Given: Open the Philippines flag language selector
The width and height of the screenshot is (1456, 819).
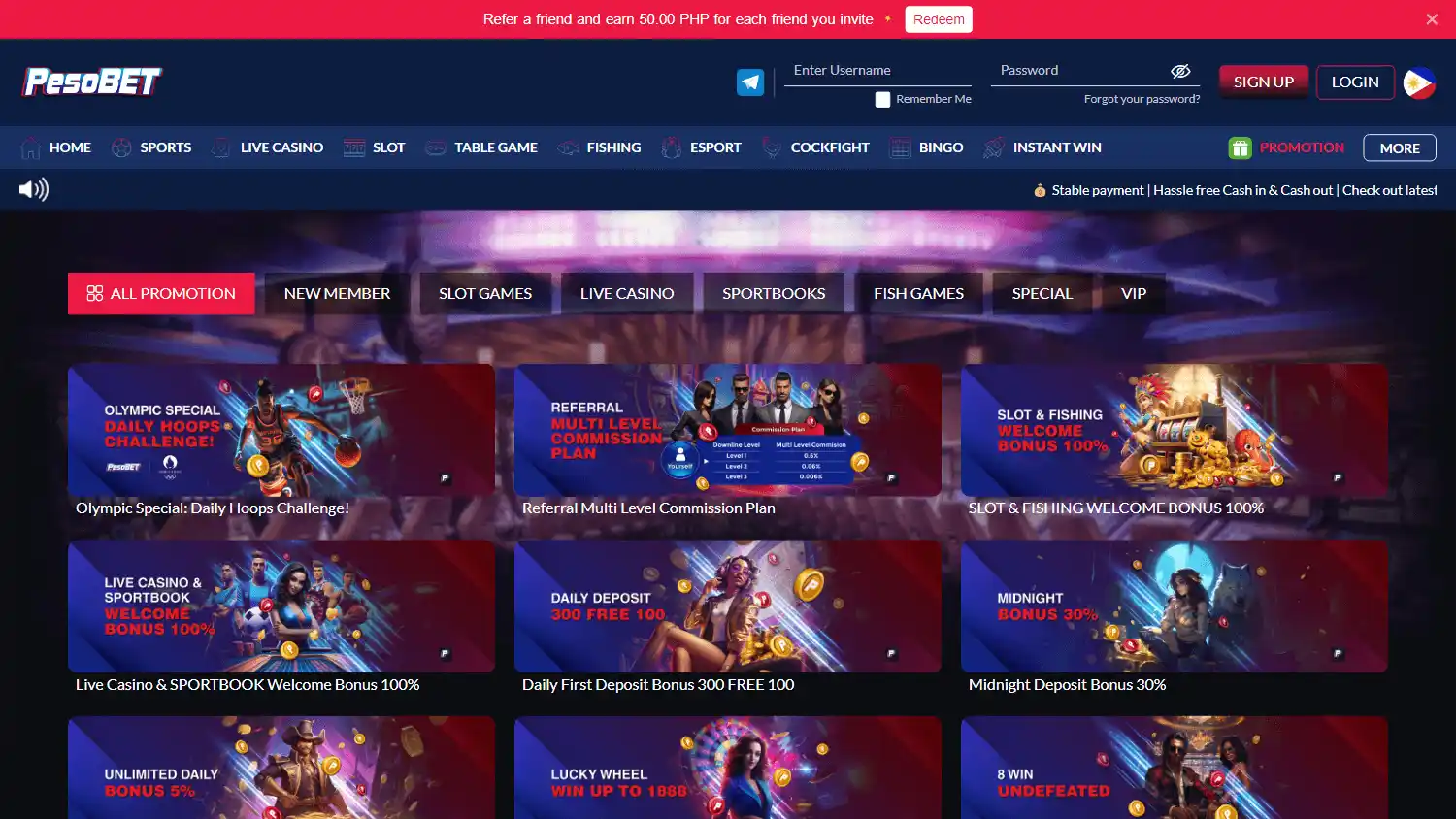Looking at the screenshot, I should 1419,82.
